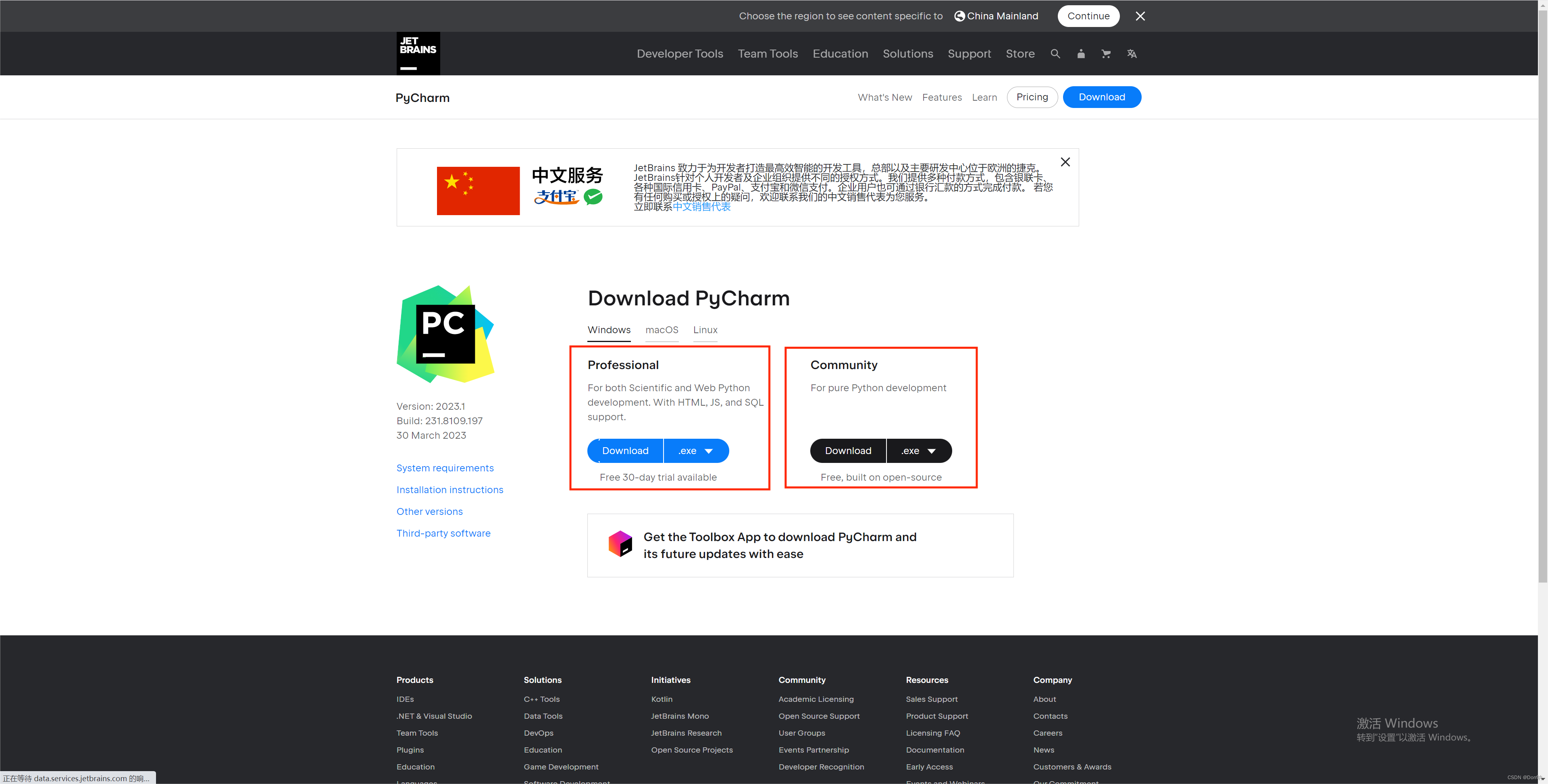The height and width of the screenshot is (784, 1548).
Task: Download PyCharm Community edition
Action: pyautogui.click(x=848, y=450)
